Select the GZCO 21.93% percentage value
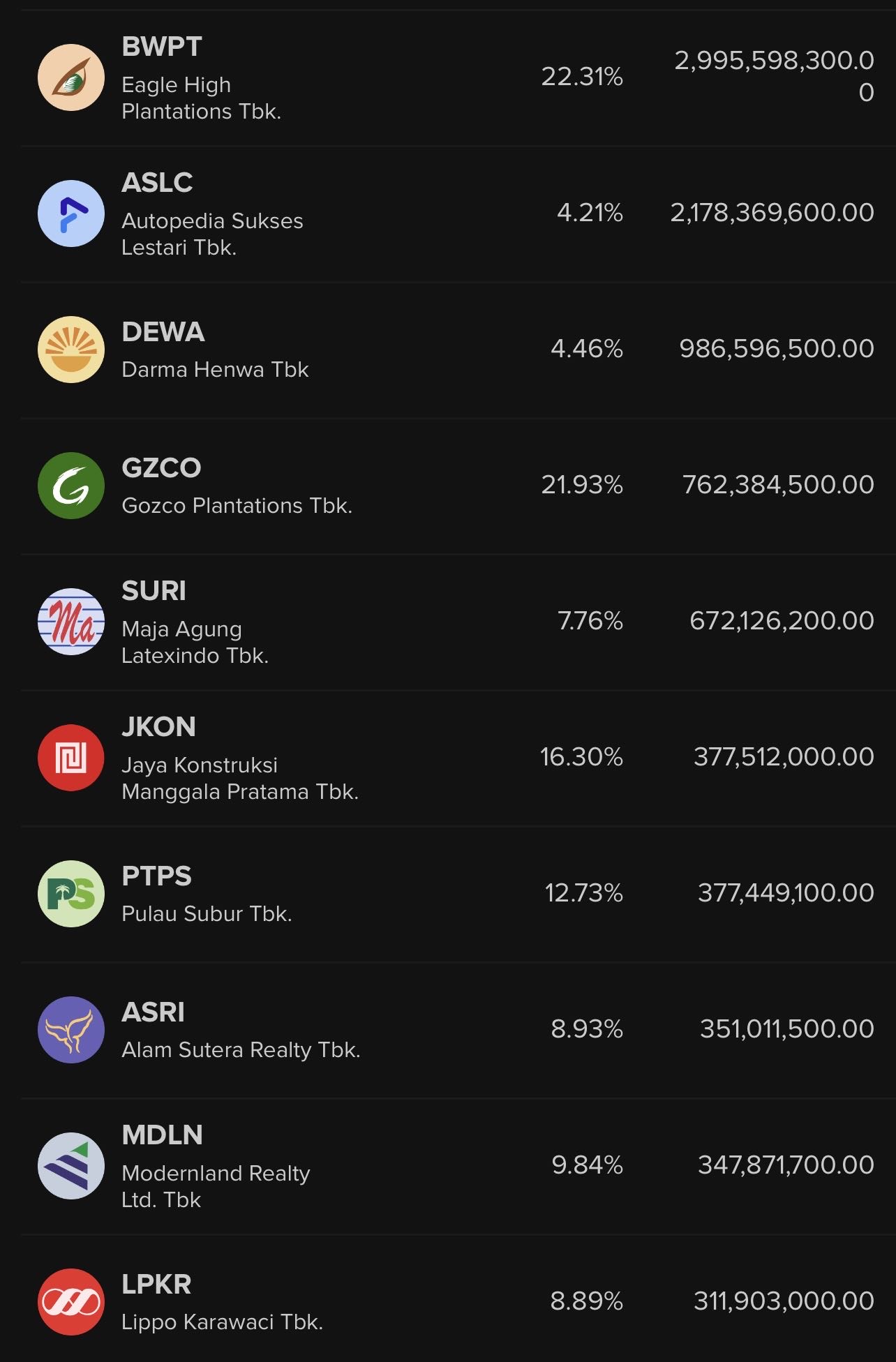The image size is (896, 1362). [582, 484]
